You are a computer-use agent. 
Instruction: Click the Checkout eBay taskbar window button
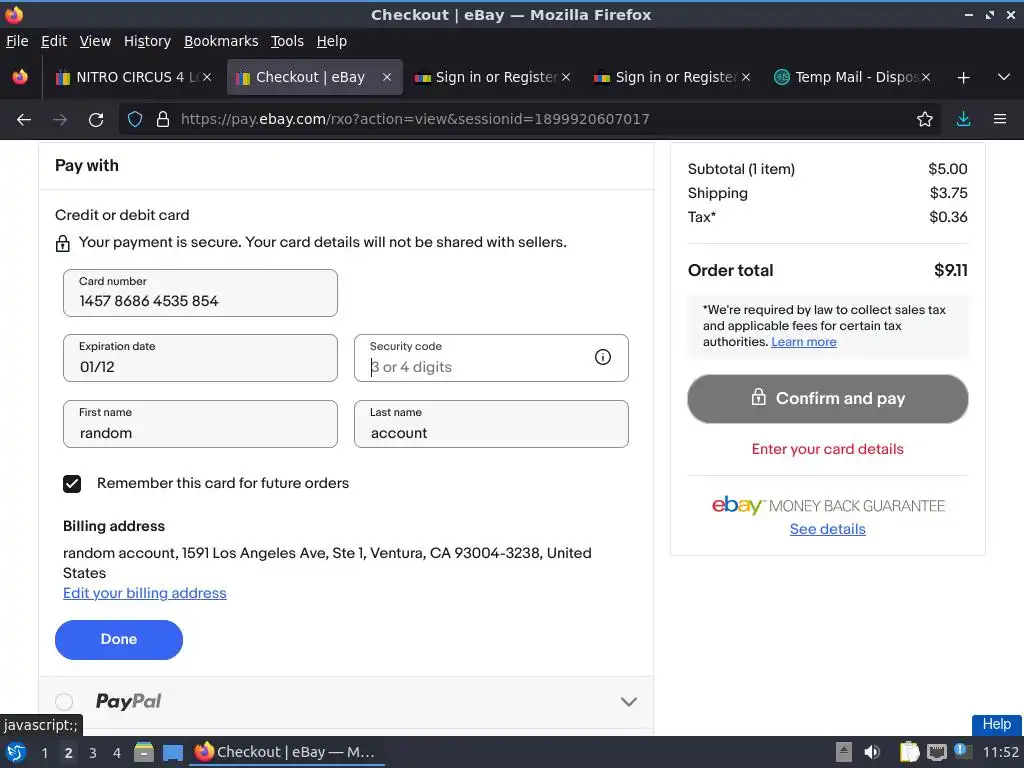287,752
